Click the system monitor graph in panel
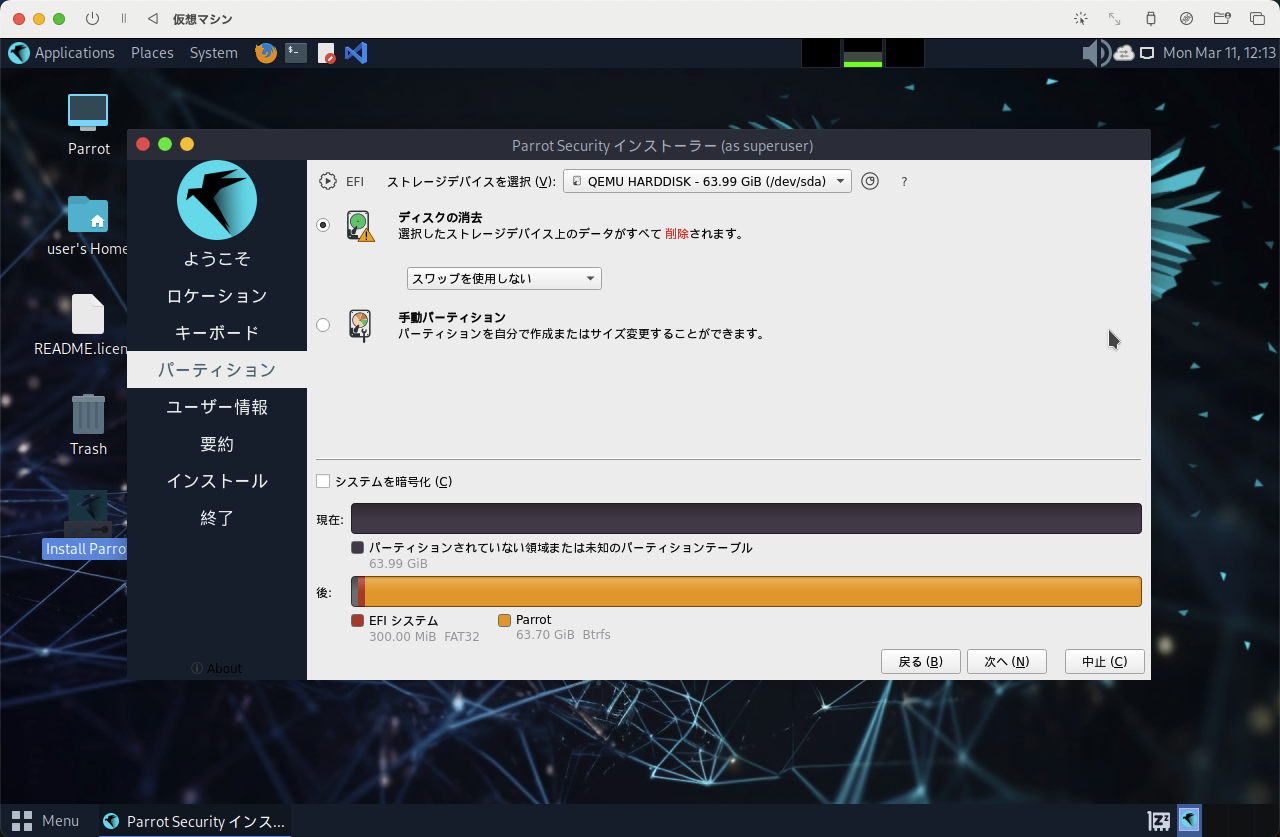 (863, 53)
